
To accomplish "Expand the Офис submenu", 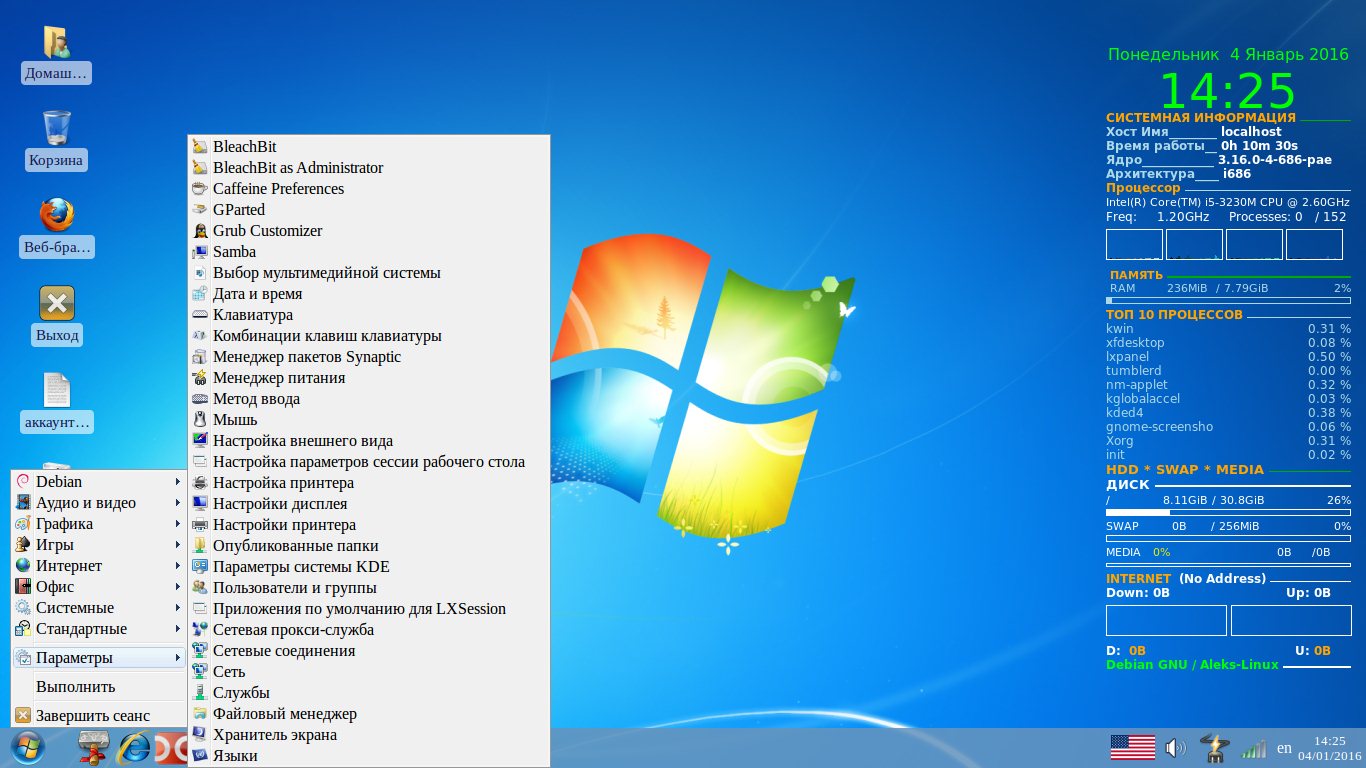I will point(98,586).
